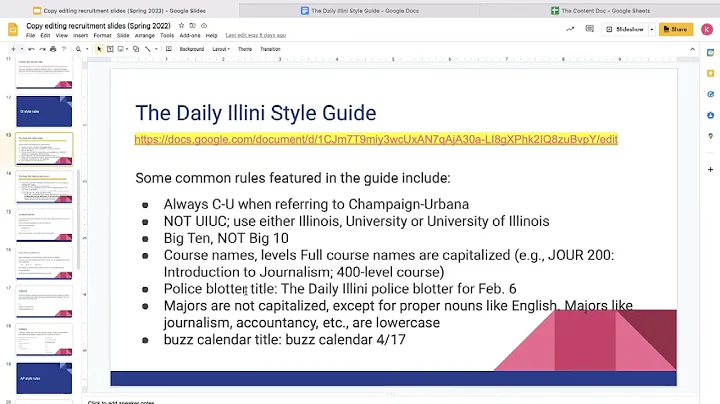Screen dimensions: 720x404
Task: Open the Help menu
Action: click(x=211, y=35)
